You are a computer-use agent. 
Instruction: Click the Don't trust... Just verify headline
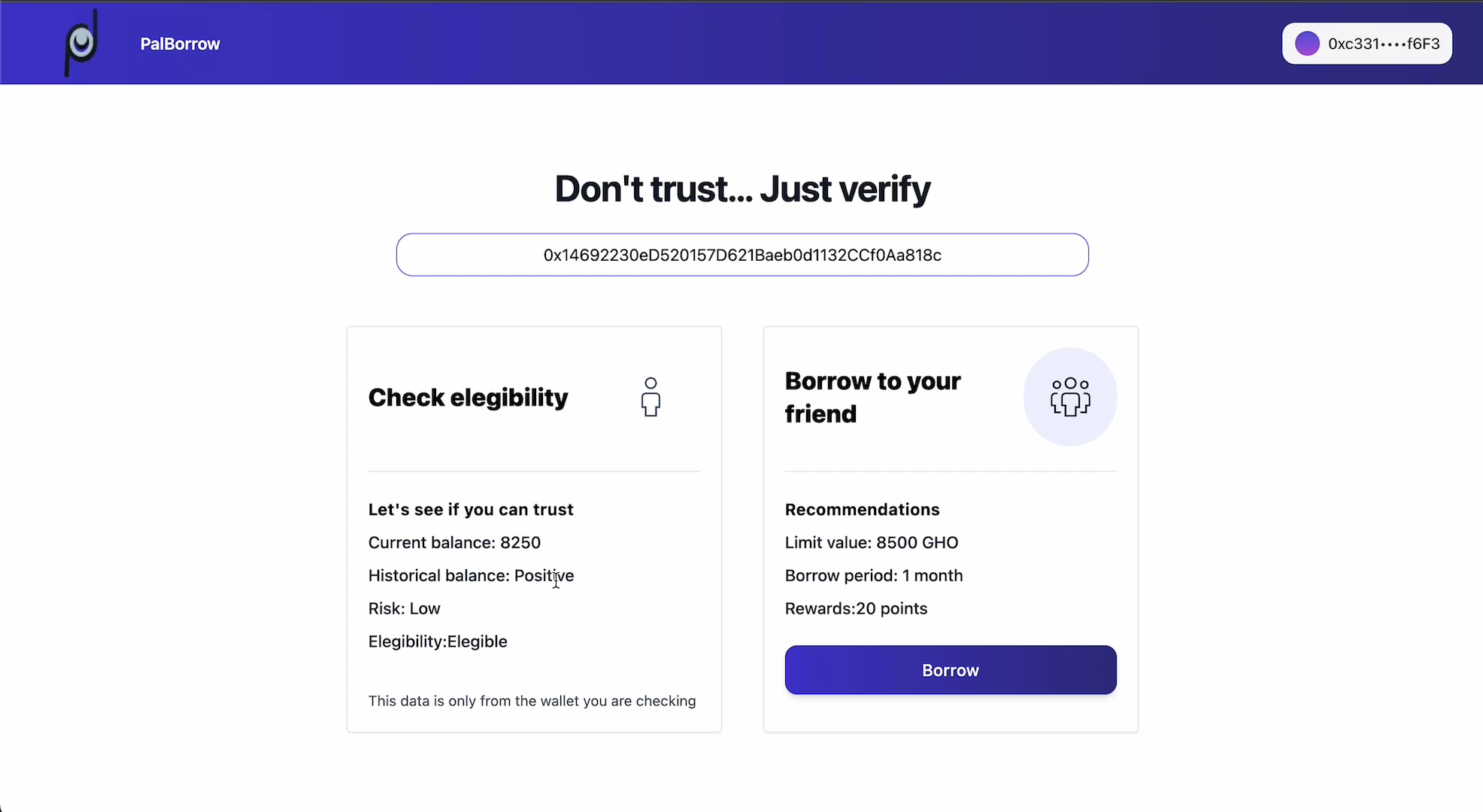pyautogui.click(x=742, y=189)
